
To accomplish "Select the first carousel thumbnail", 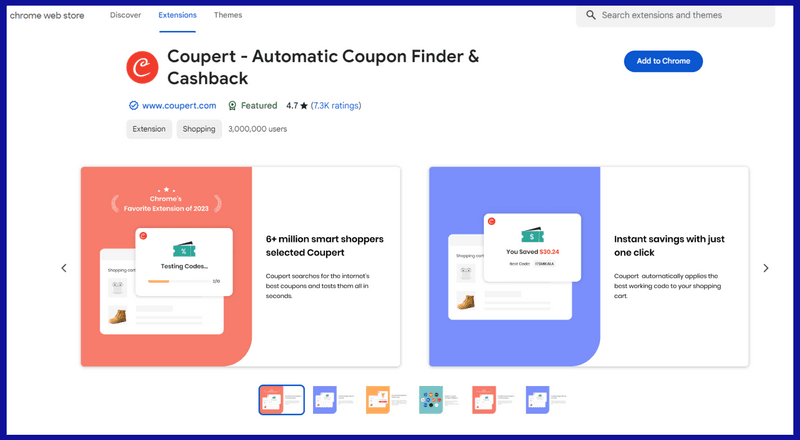I will pyautogui.click(x=281, y=400).
